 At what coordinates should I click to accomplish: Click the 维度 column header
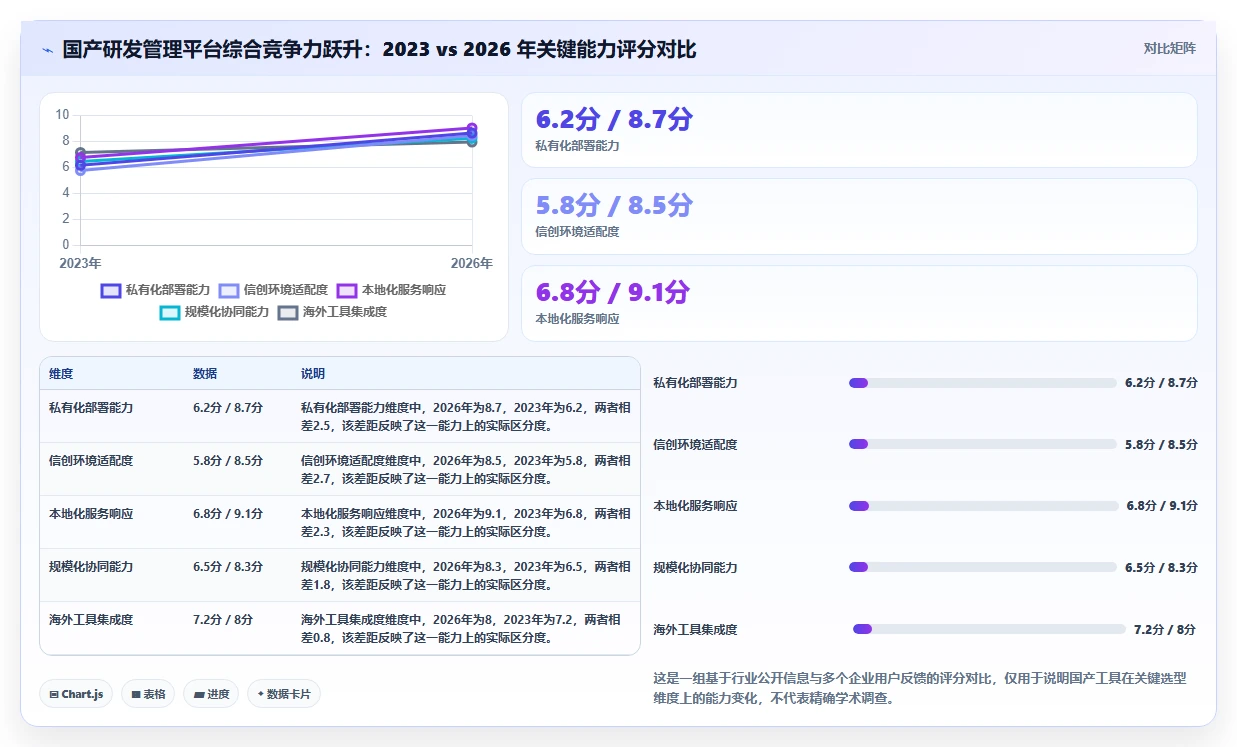[61, 374]
